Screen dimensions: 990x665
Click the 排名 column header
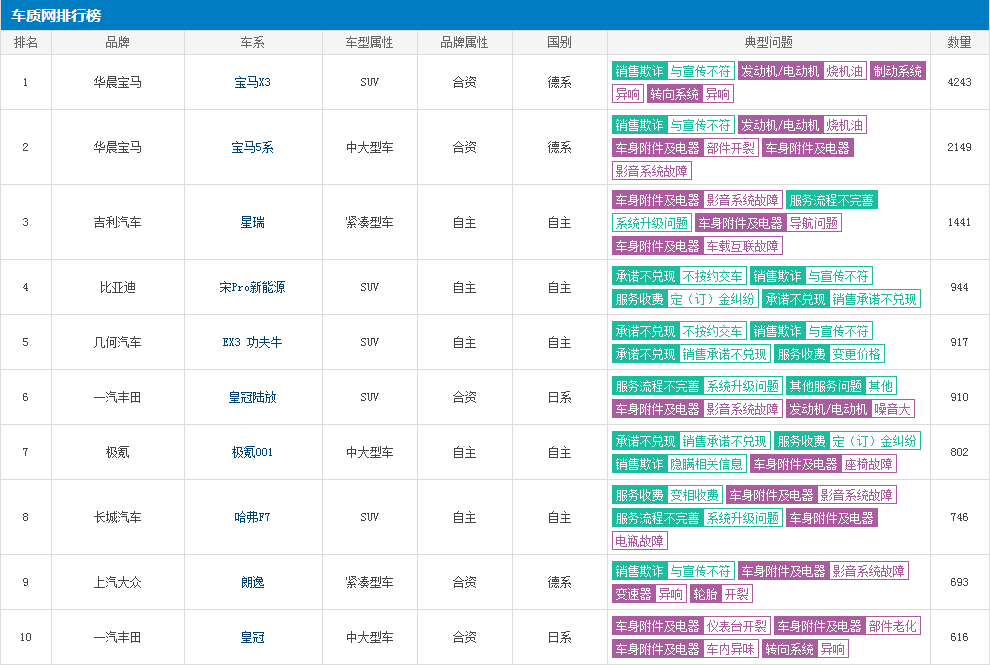pyautogui.click(x=26, y=42)
